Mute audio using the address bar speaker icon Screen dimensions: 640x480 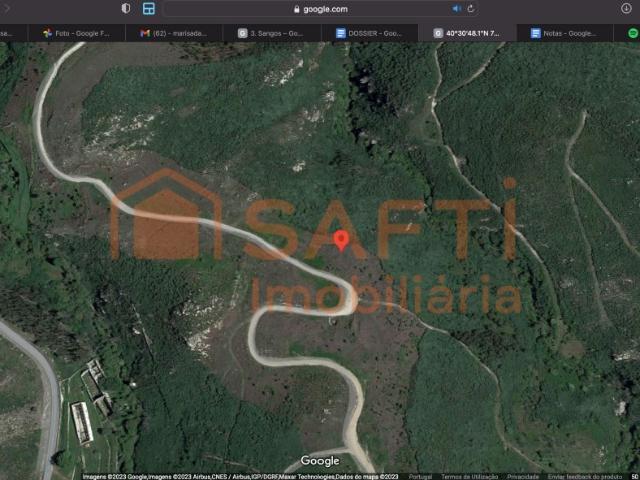457,8
